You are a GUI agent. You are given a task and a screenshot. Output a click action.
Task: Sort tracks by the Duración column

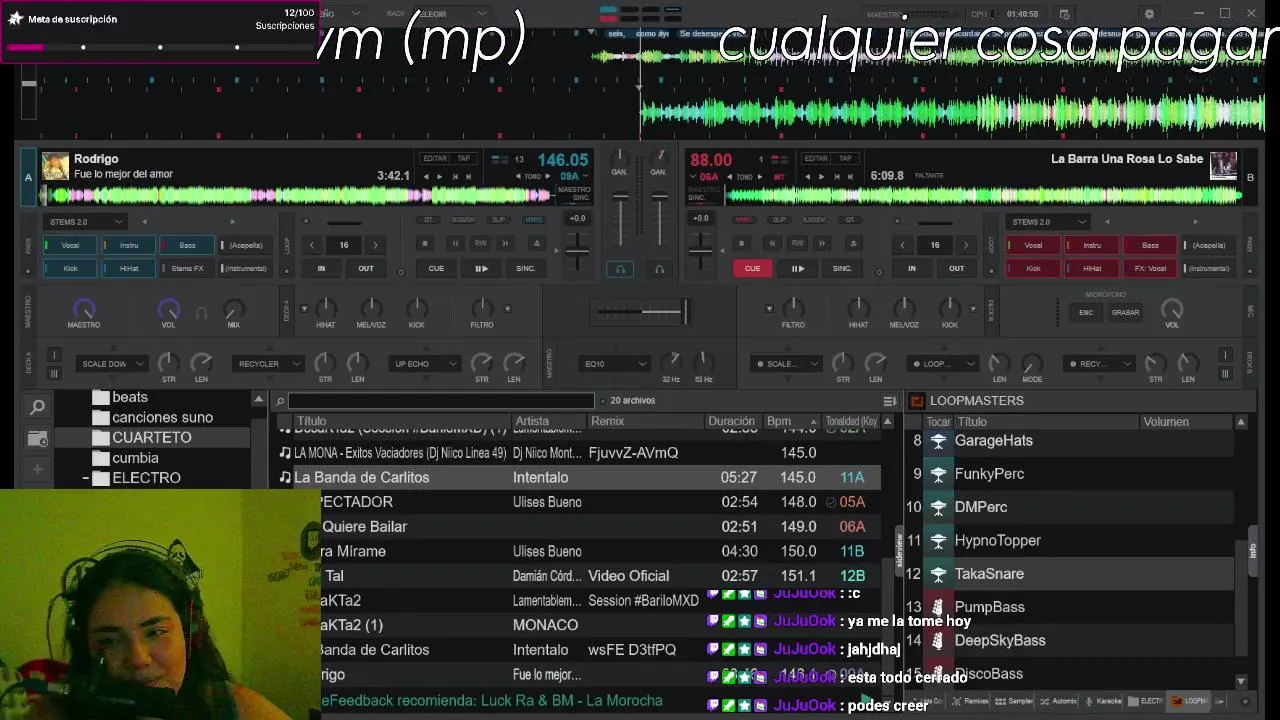pyautogui.click(x=732, y=422)
